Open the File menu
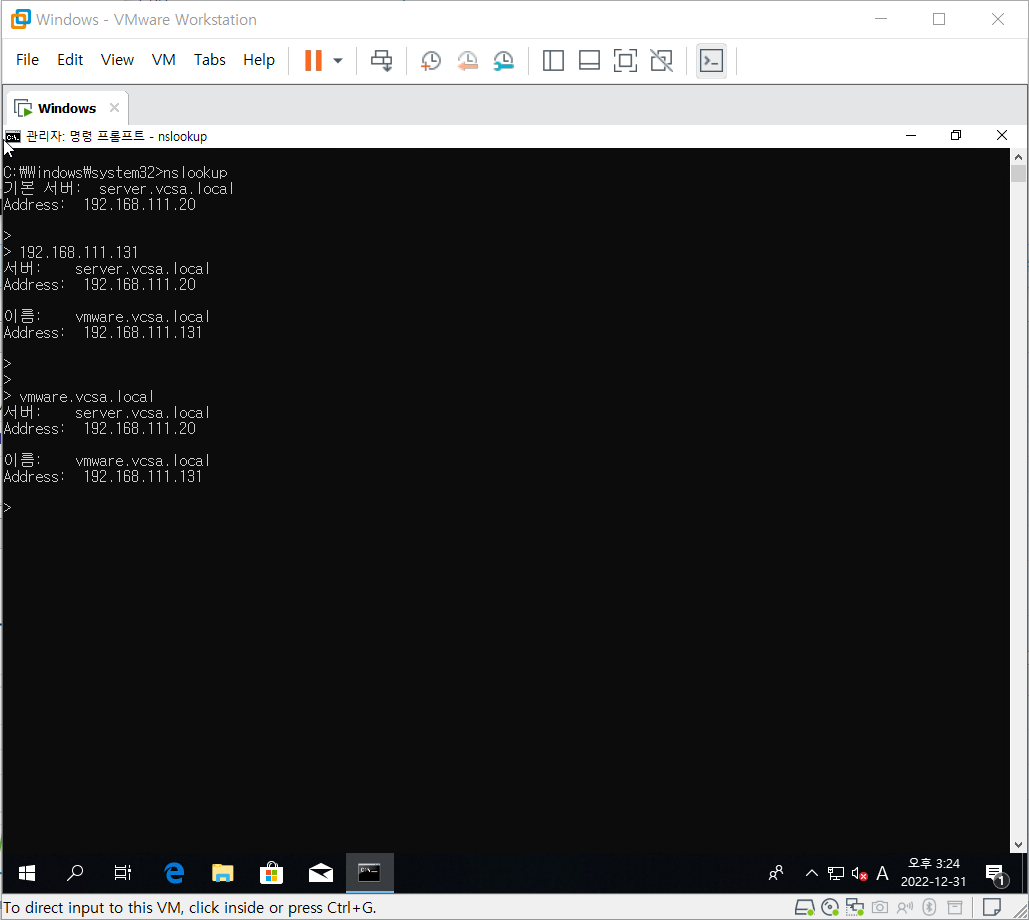 pyautogui.click(x=27, y=60)
